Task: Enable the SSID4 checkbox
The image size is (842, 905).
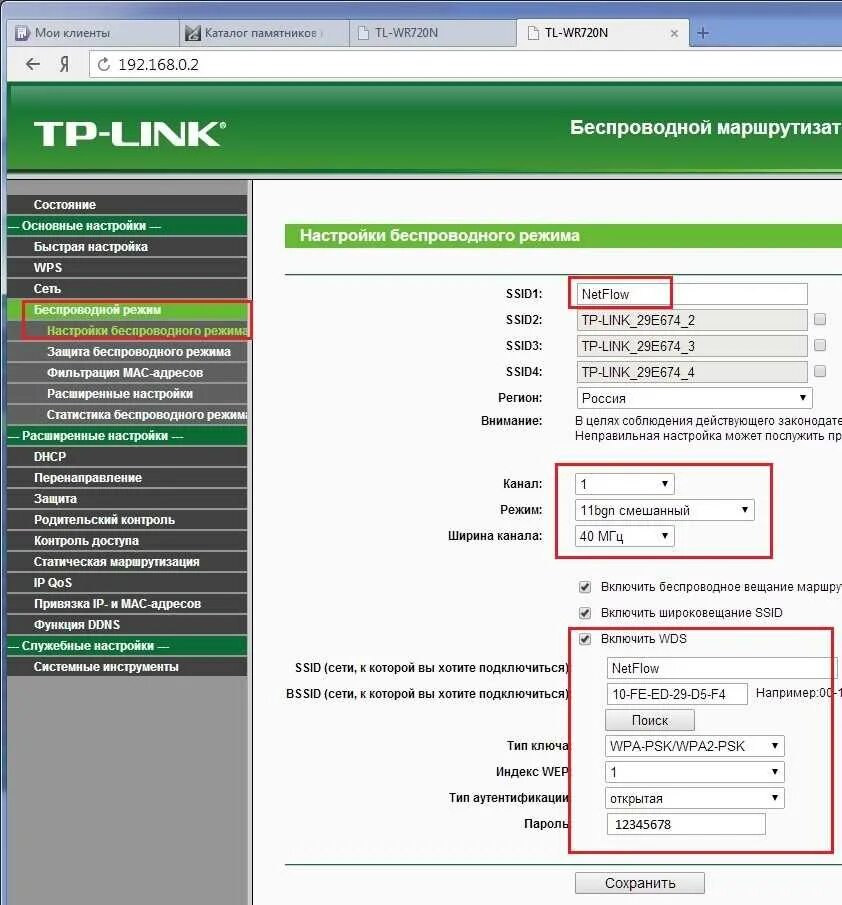Action: click(819, 371)
